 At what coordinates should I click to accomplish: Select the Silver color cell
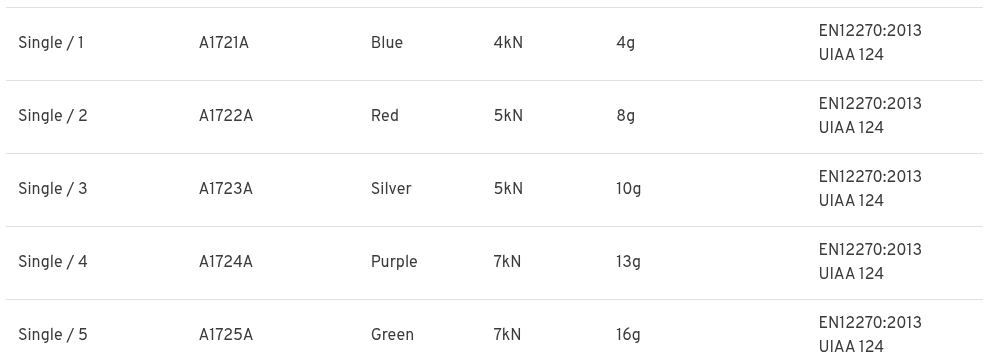click(391, 189)
